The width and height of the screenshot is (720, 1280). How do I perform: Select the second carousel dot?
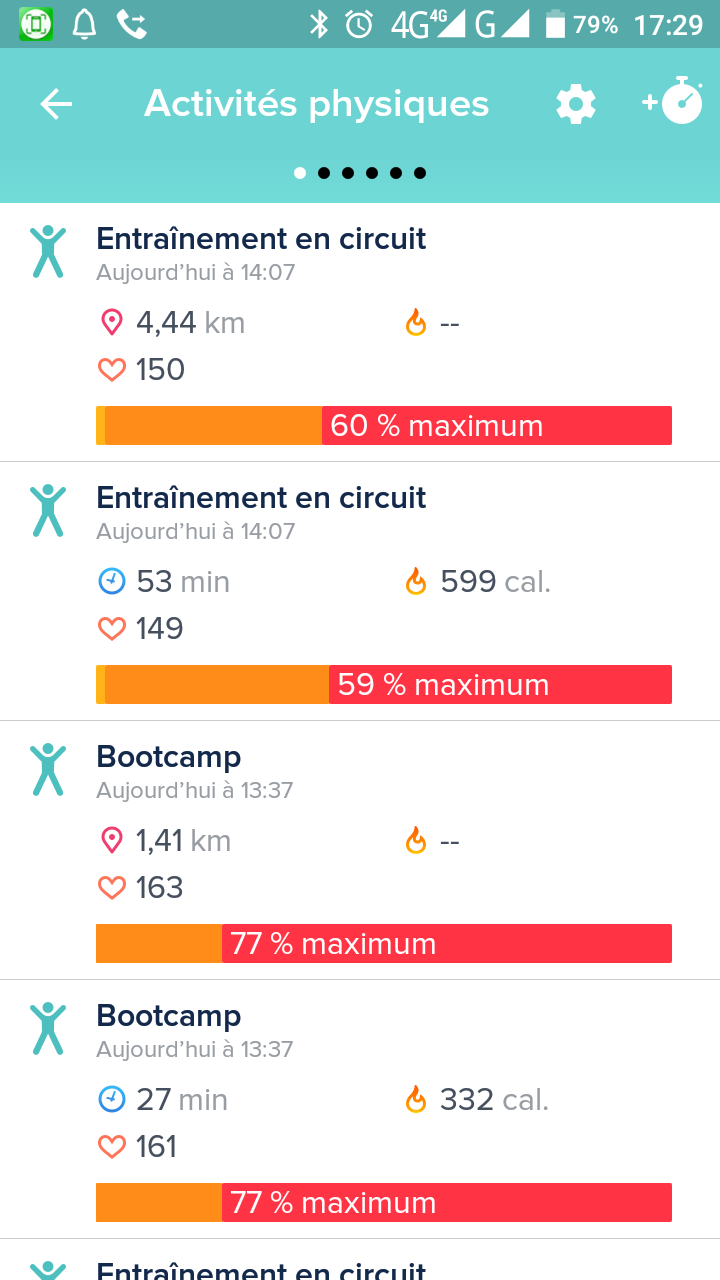324,173
